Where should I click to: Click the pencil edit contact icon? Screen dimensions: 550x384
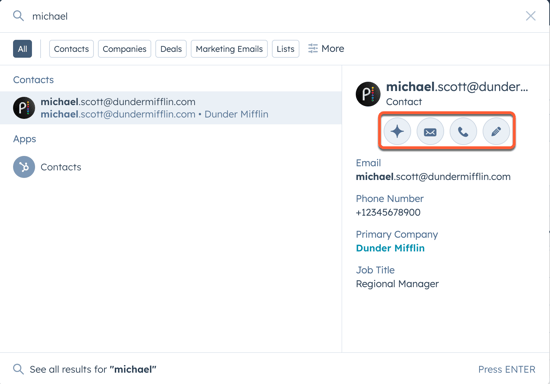pyautogui.click(x=496, y=132)
